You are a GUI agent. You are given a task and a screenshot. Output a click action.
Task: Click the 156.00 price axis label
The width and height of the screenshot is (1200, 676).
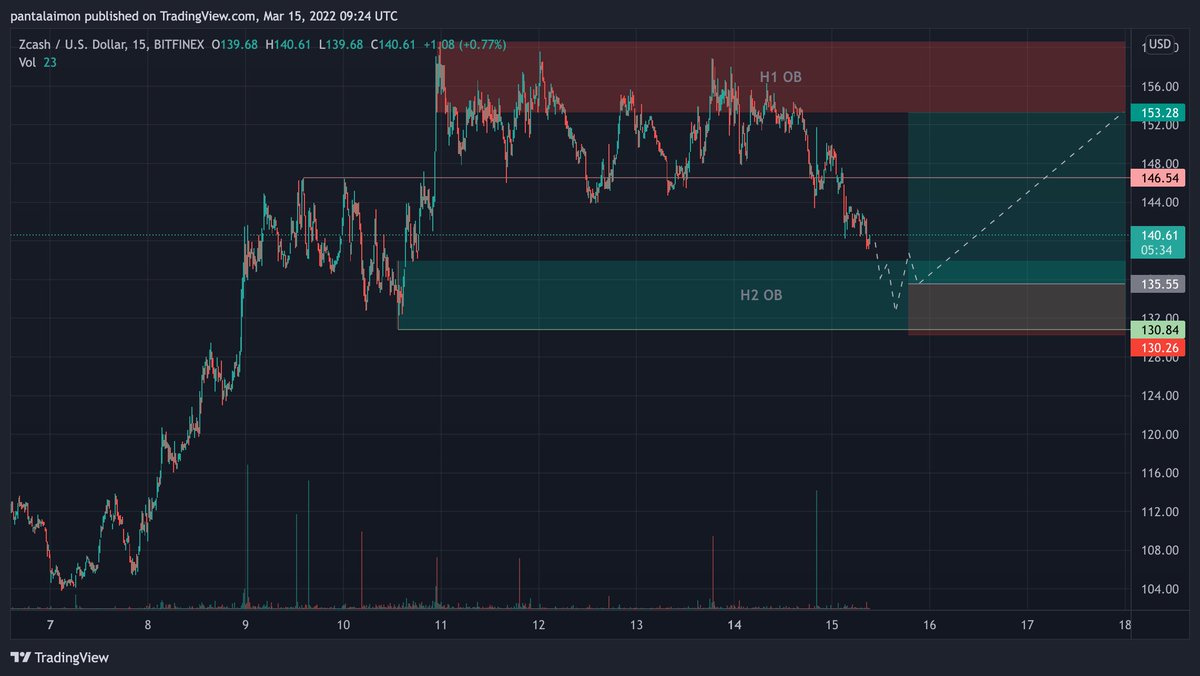pyautogui.click(x=1158, y=86)
